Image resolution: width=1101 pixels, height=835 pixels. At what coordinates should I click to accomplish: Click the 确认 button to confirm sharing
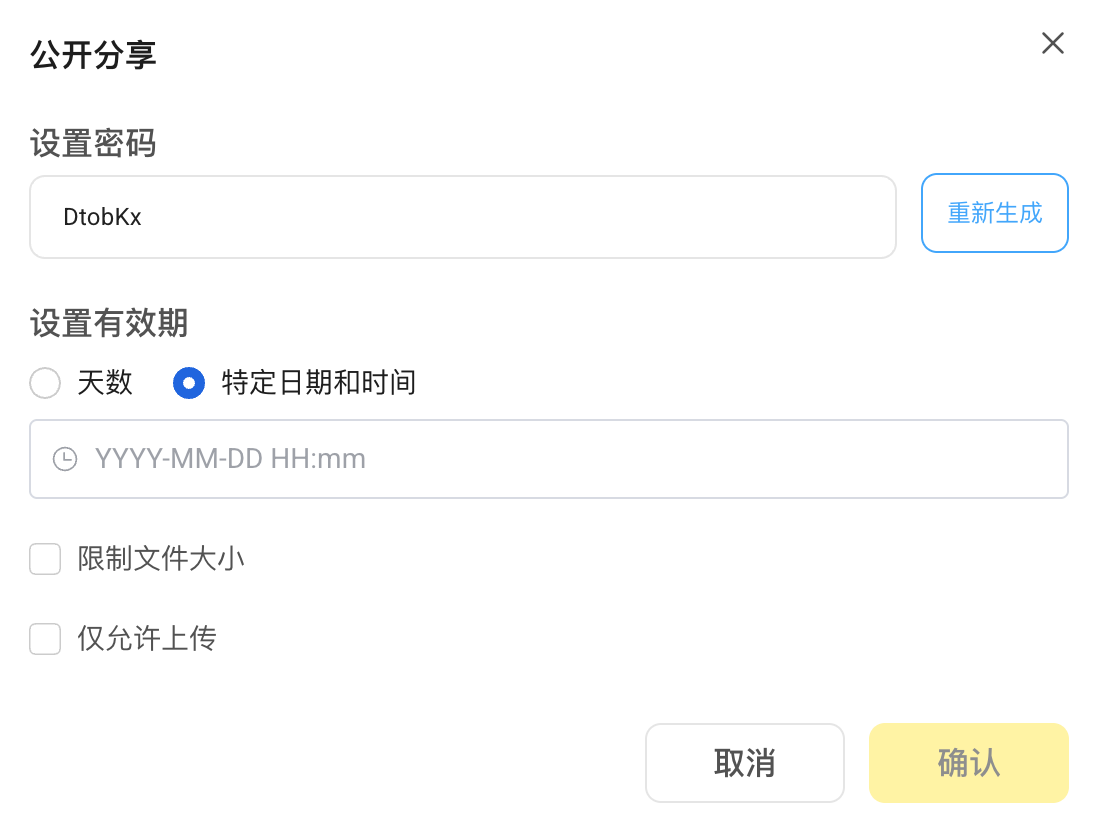coord(968,763)
